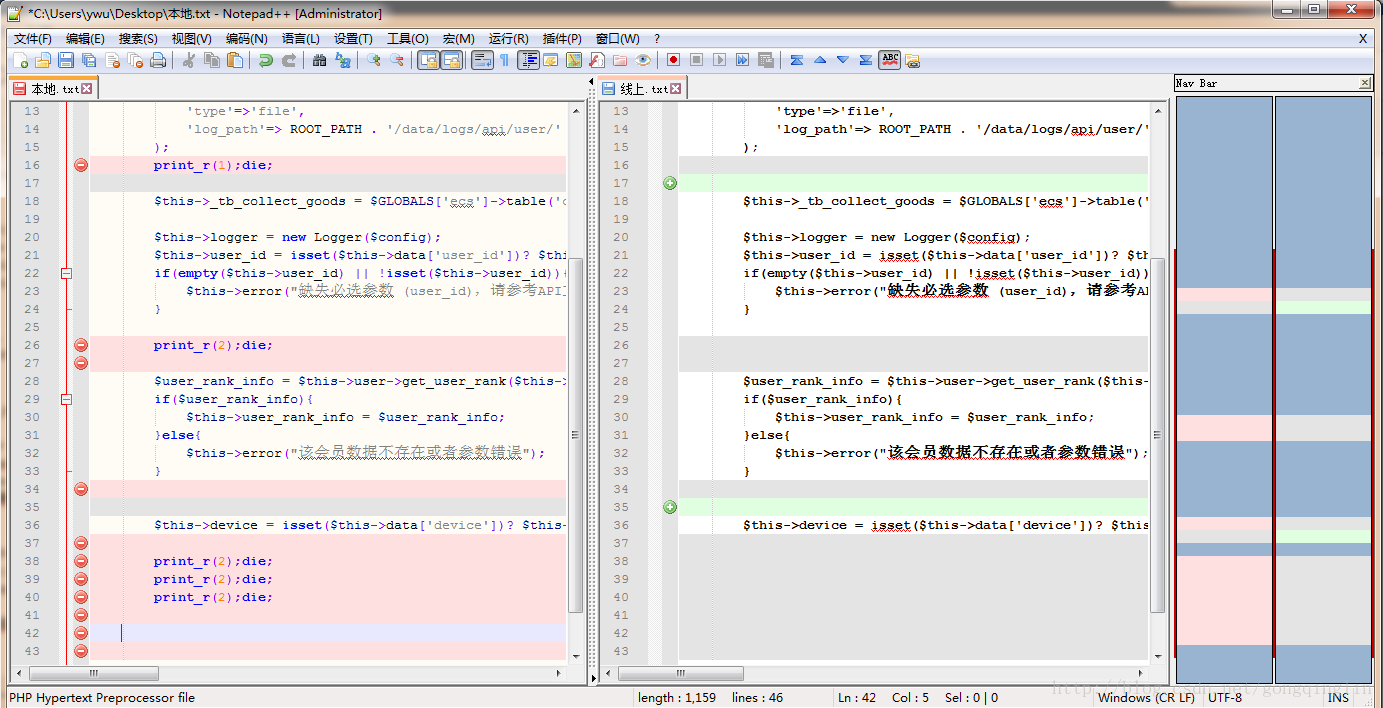This screenshot has width=1383, height=708.
Task: Save the current file via toolbar
Action: (66, 60)
